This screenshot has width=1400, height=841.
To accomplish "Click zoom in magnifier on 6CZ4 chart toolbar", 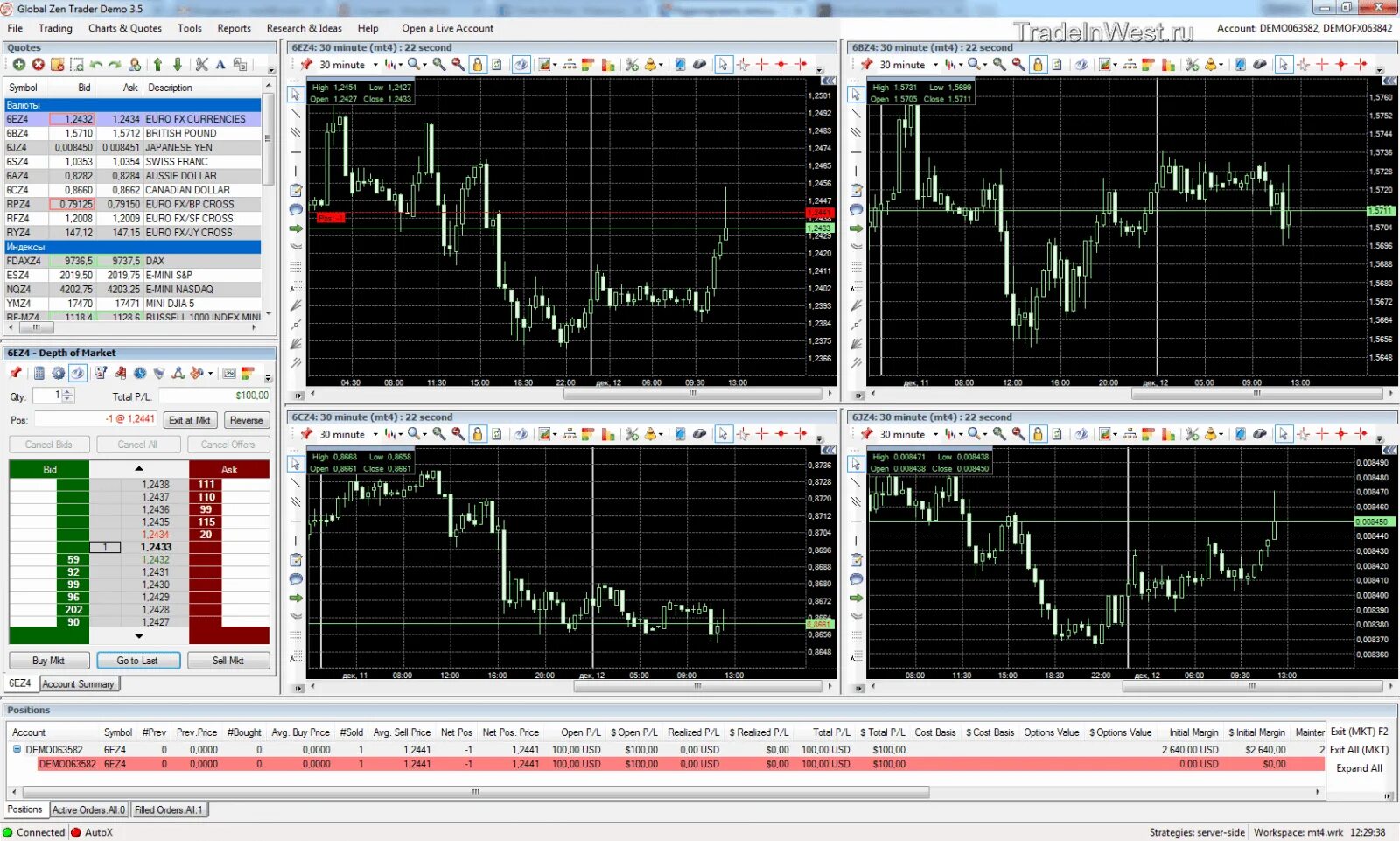I will point(439,434).
